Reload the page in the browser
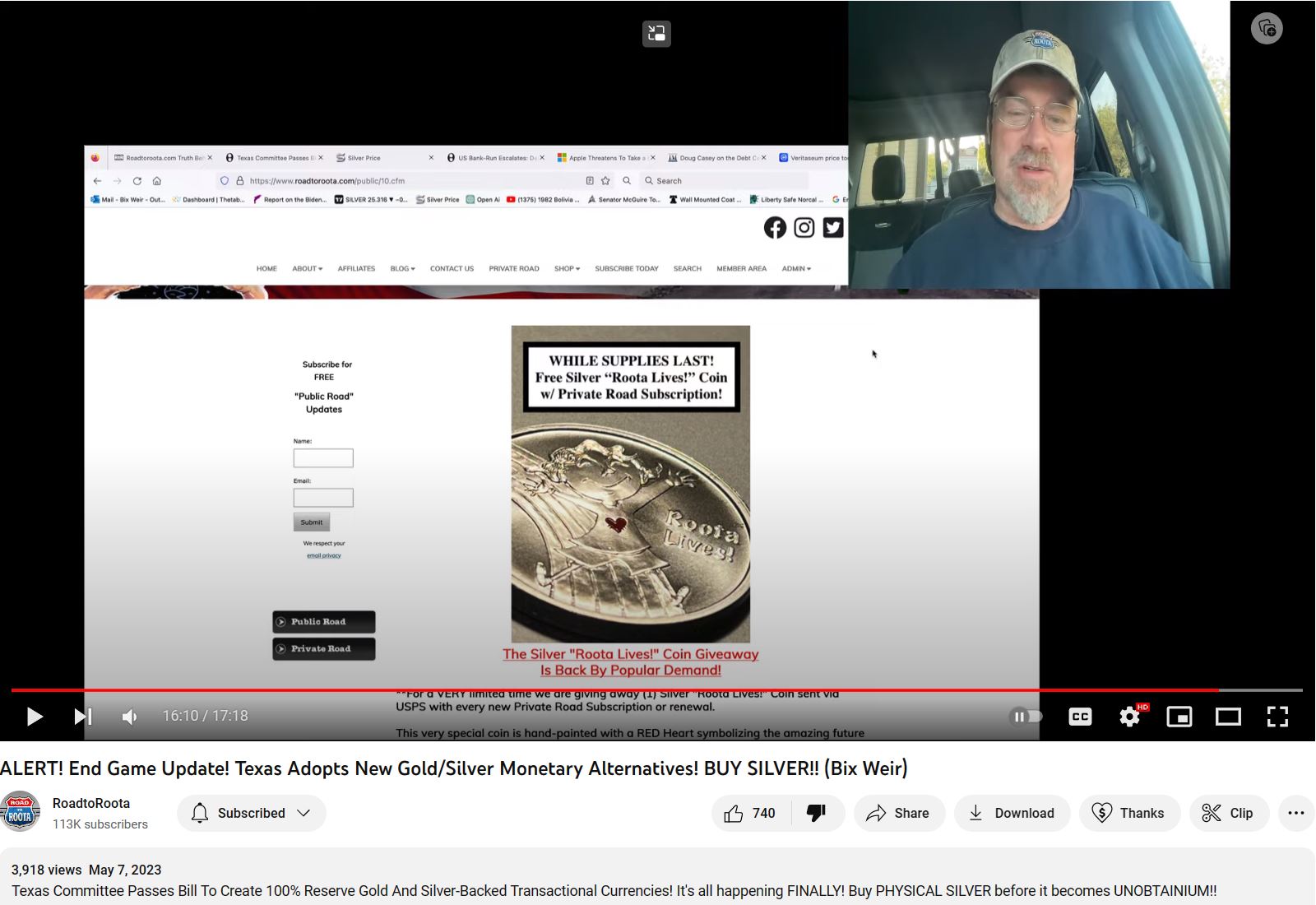 pos(137,181)
